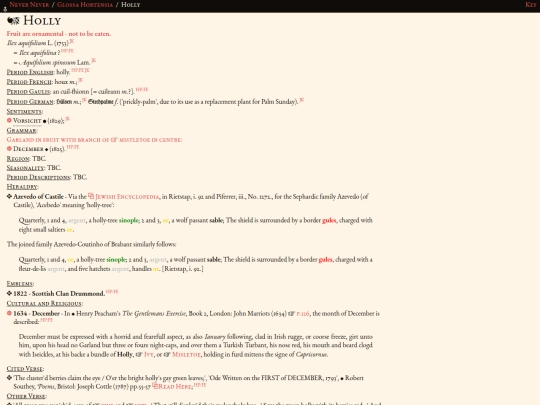
Task: Open the Key link in the top bar
Action: [530, 4]
